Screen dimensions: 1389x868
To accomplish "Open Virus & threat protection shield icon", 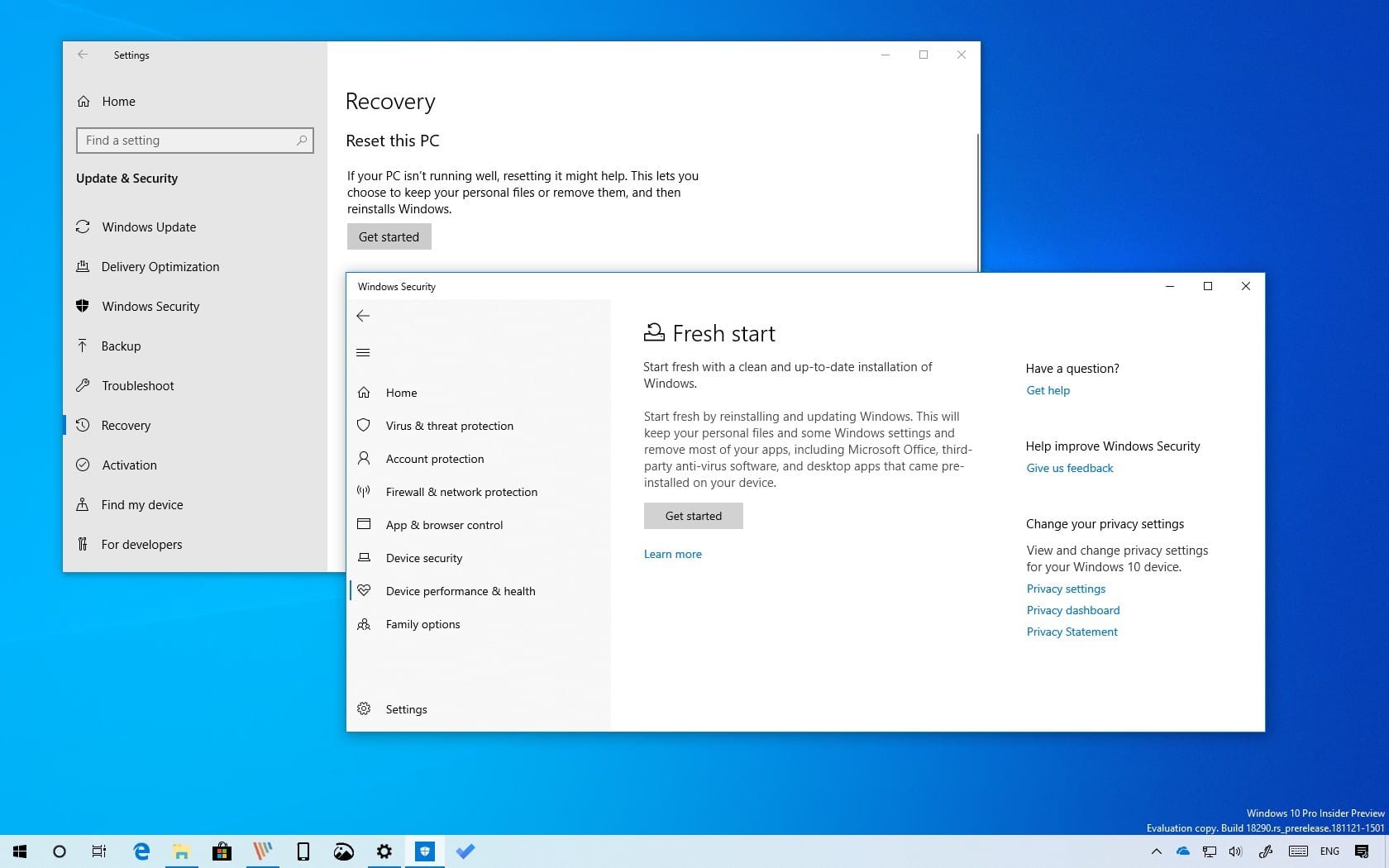I will [x=364, y=426].
